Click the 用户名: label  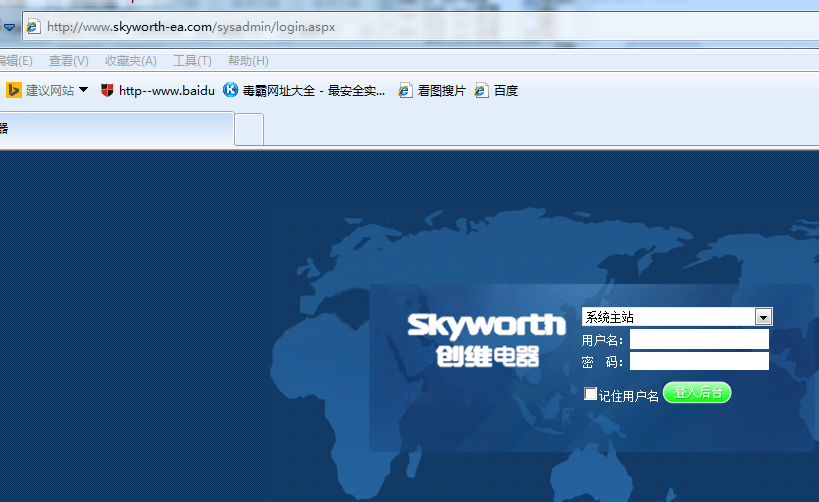(602, 340)
